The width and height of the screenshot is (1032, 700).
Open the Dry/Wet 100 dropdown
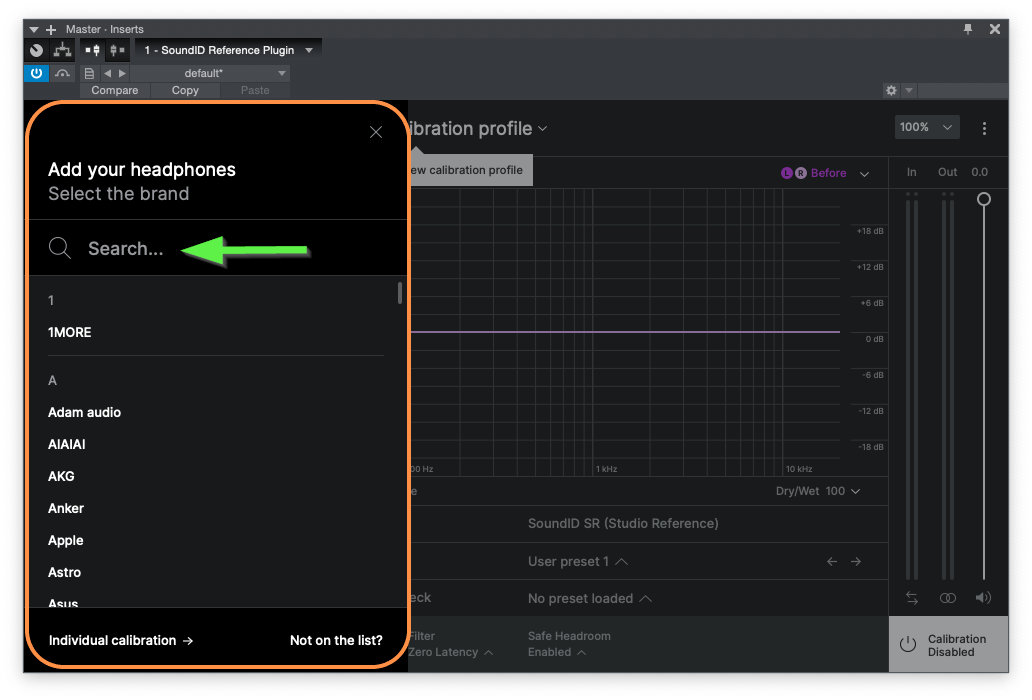point(817,491)
